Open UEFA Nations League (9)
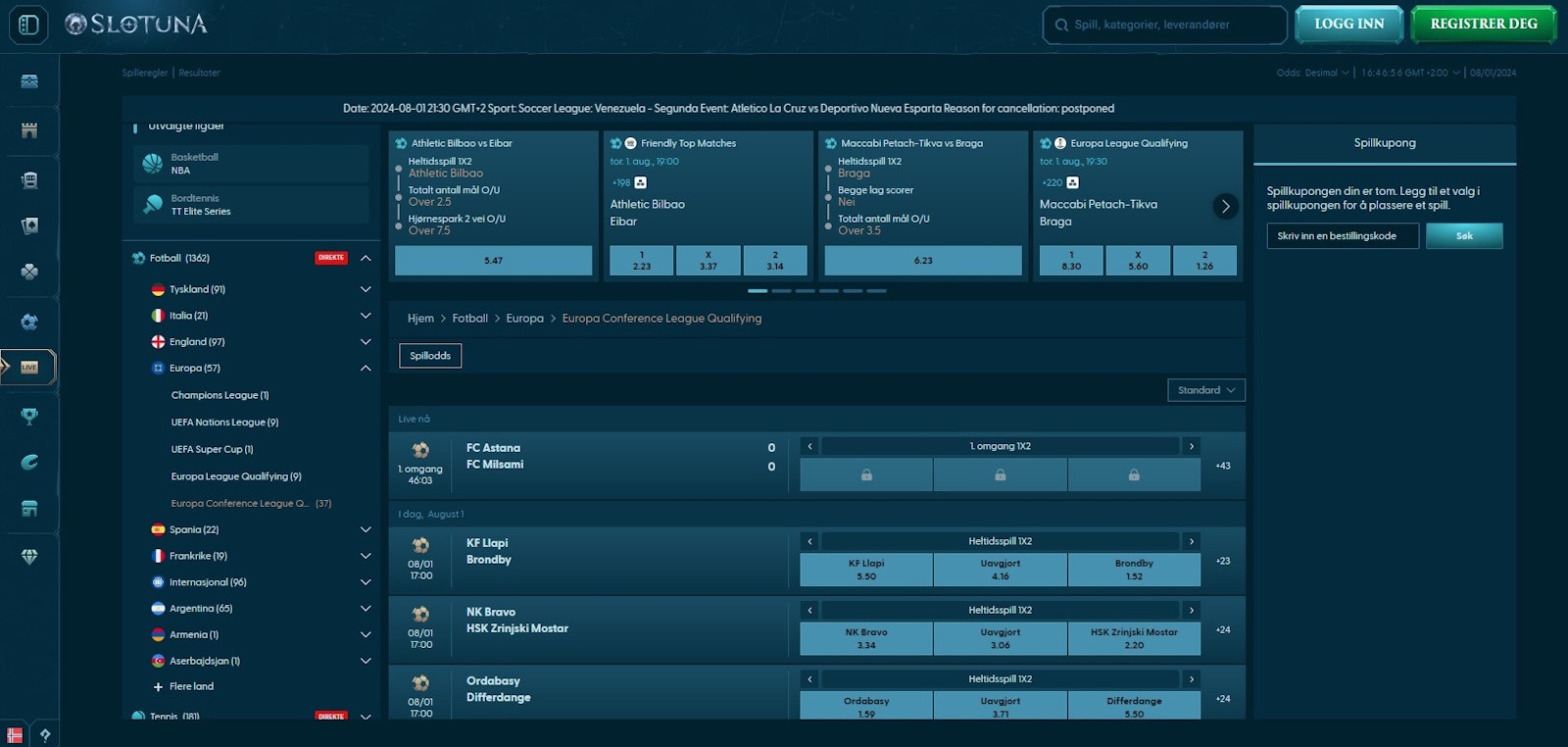This screenshot has width=1568, height=747. pyautogui.click(x=224, y=423)
